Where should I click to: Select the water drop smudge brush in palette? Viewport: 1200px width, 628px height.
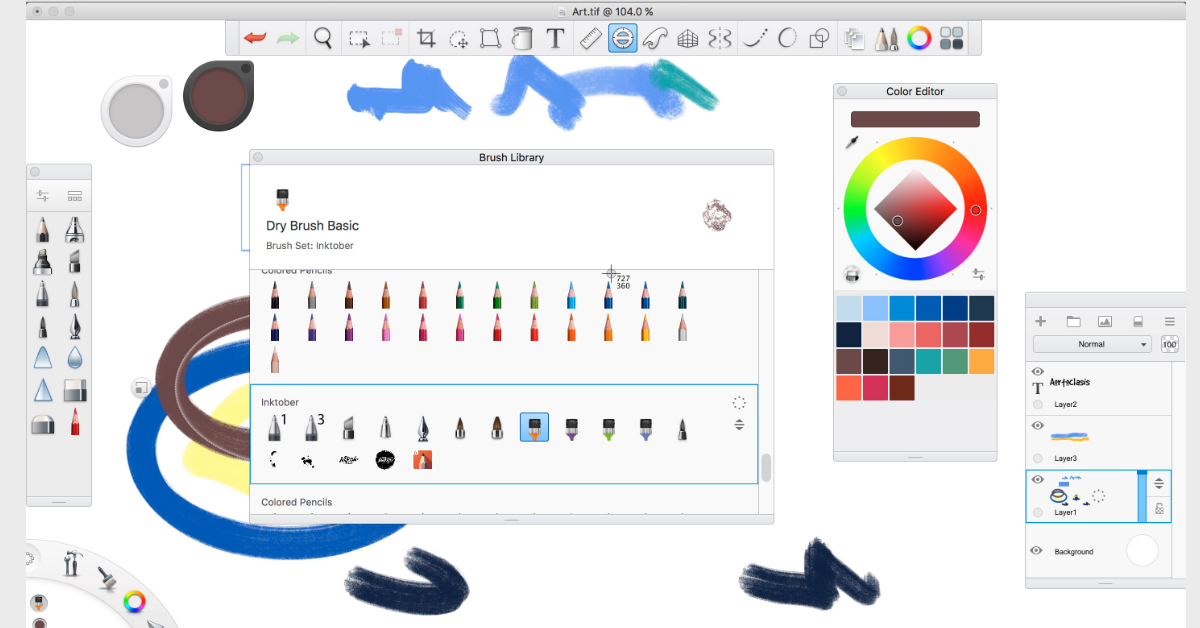coord(74,358)
